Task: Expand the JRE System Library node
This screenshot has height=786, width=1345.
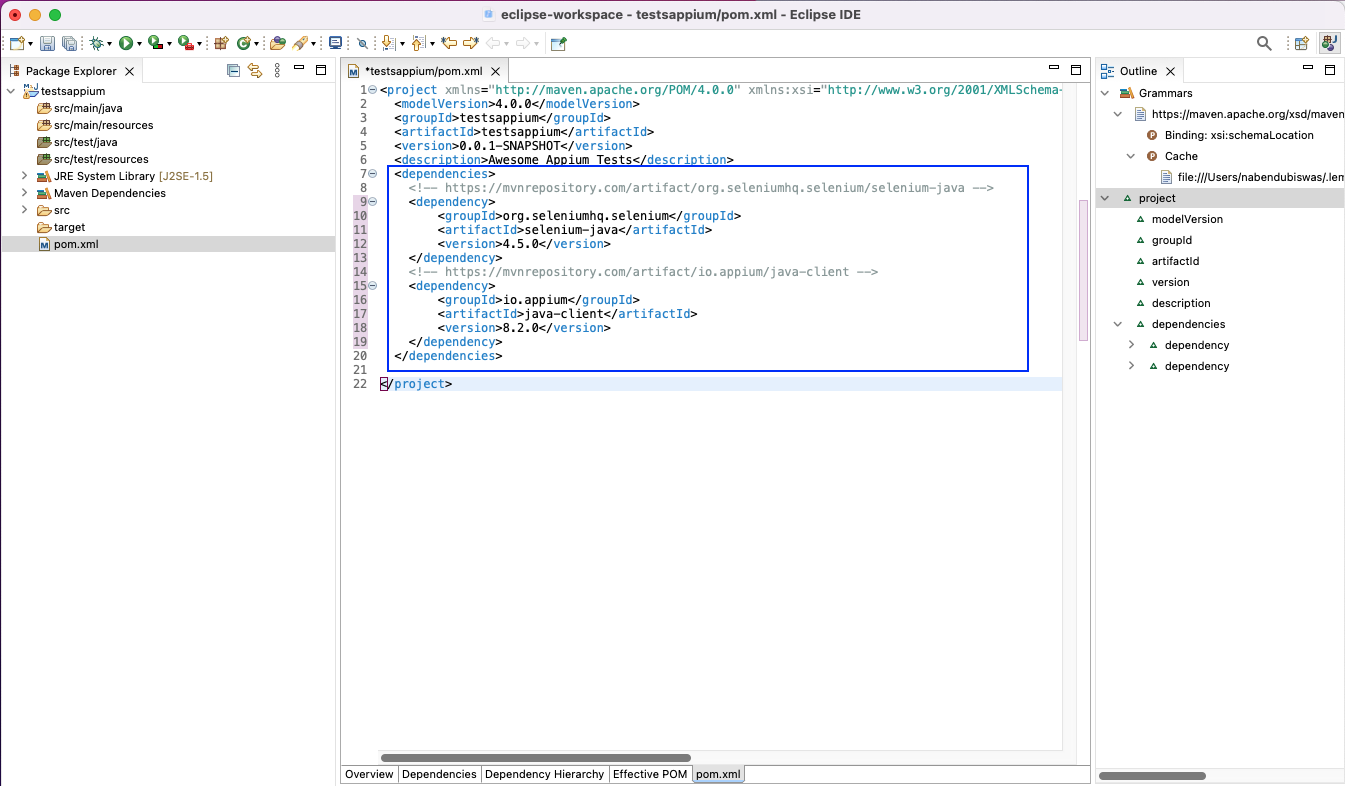Action: [x=23, y=176]
